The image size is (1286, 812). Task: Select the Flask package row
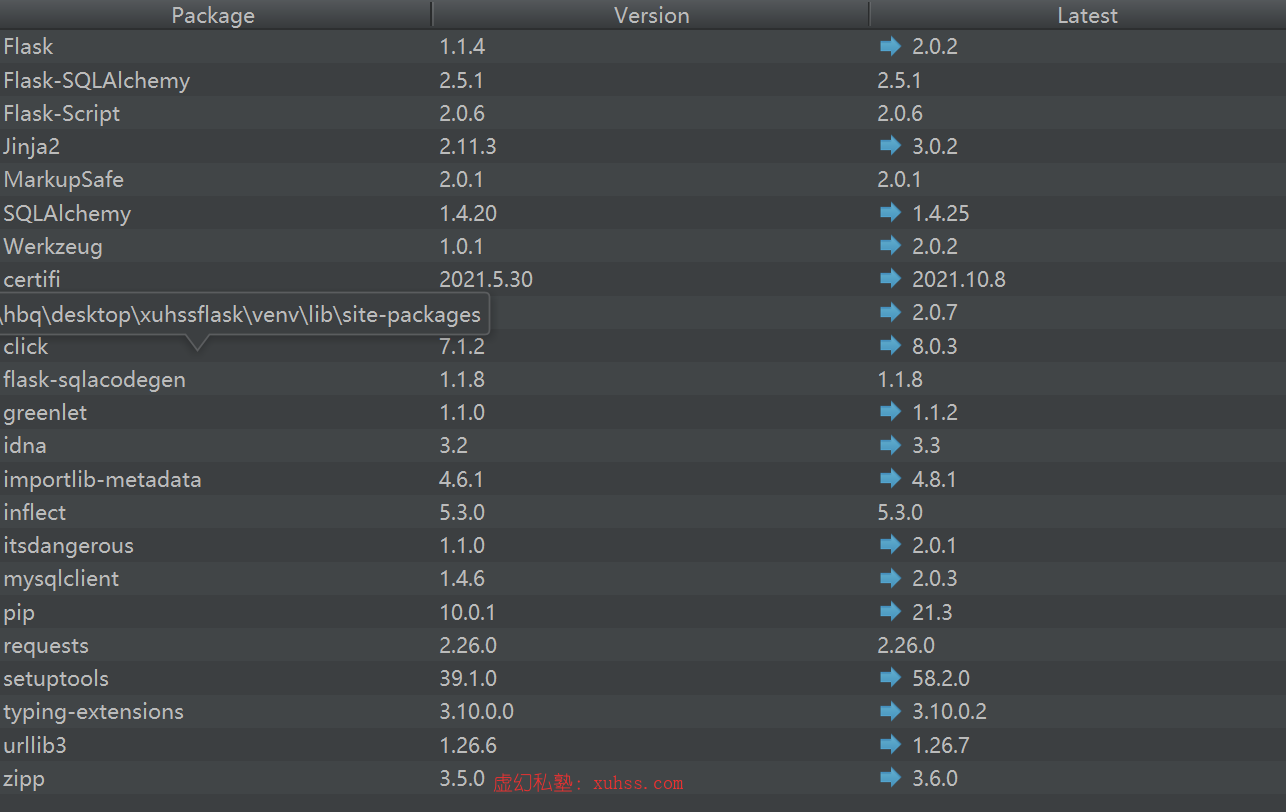tap(643, 46)
